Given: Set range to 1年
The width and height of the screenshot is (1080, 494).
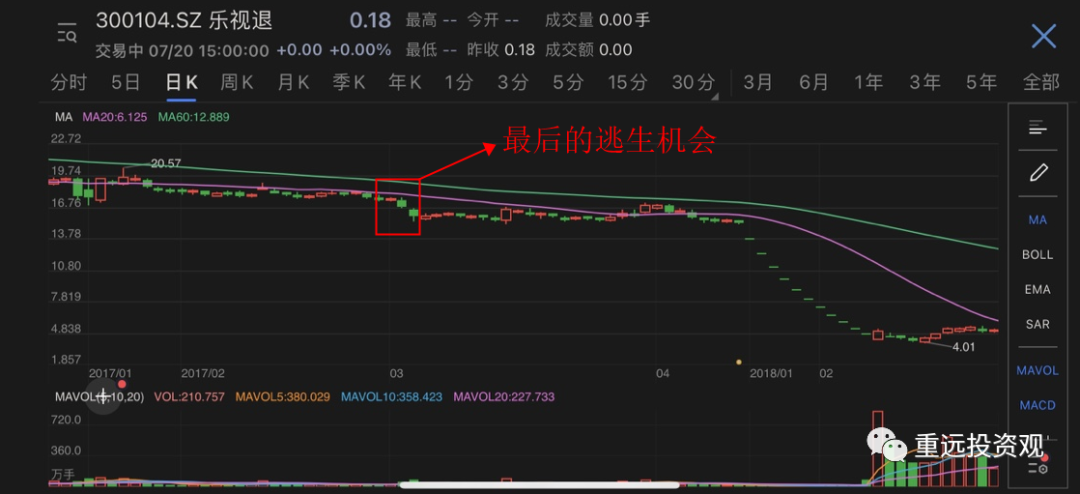Looking at the screenshot, I should coord(869,83).
